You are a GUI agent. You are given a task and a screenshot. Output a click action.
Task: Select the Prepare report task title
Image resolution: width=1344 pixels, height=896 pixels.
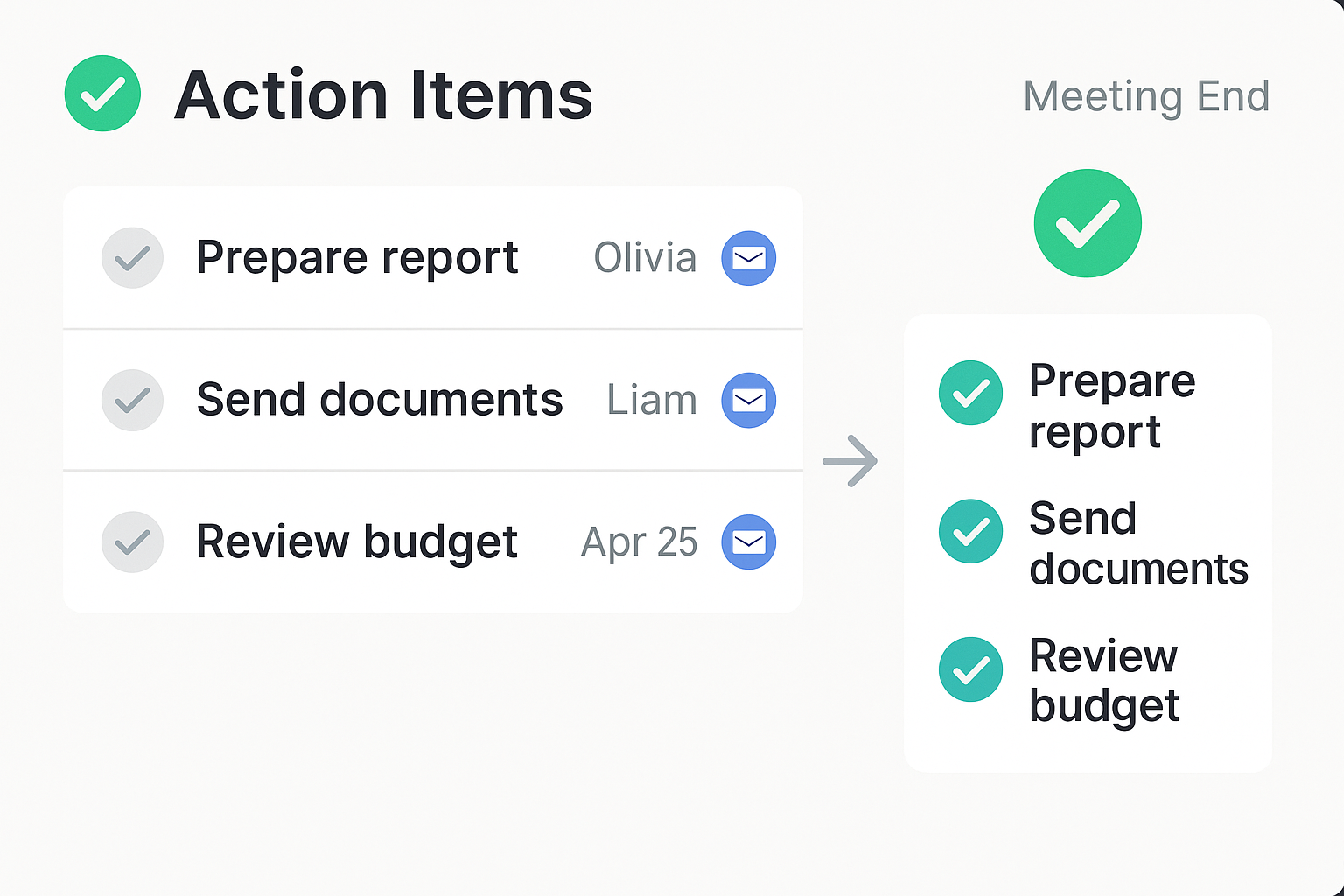357,258
